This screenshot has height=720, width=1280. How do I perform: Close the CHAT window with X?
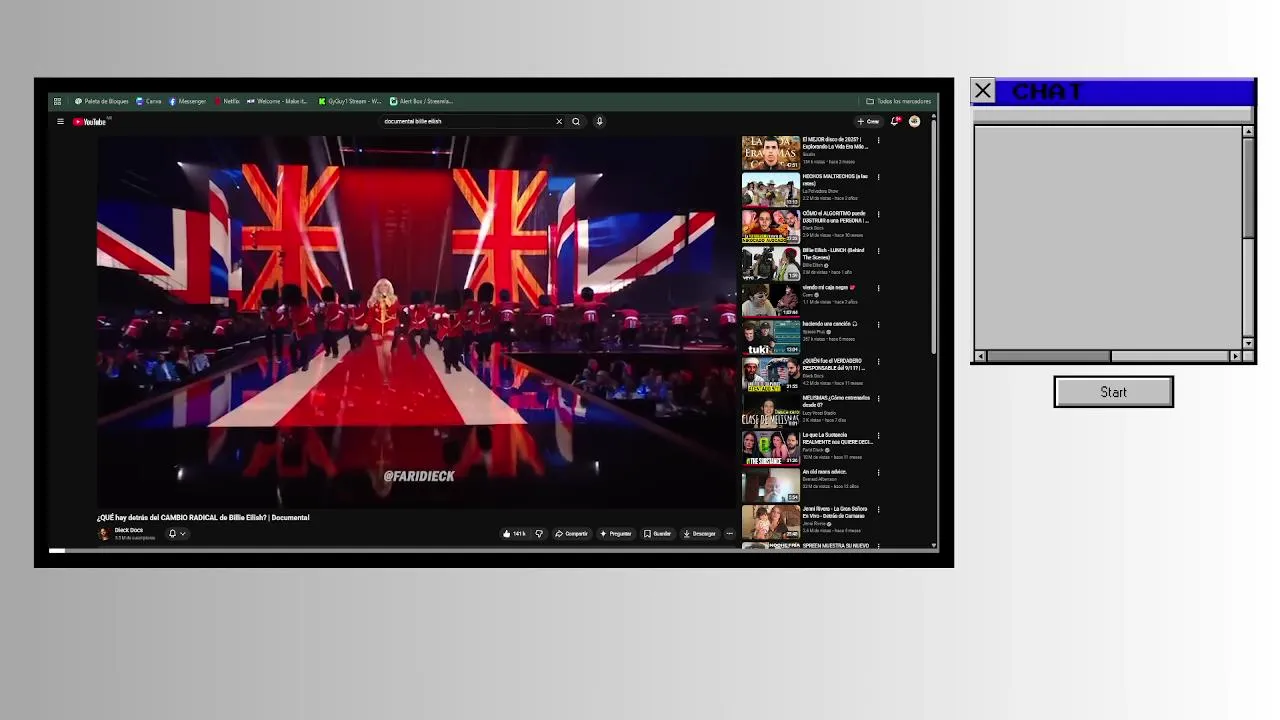pos(983,92)
